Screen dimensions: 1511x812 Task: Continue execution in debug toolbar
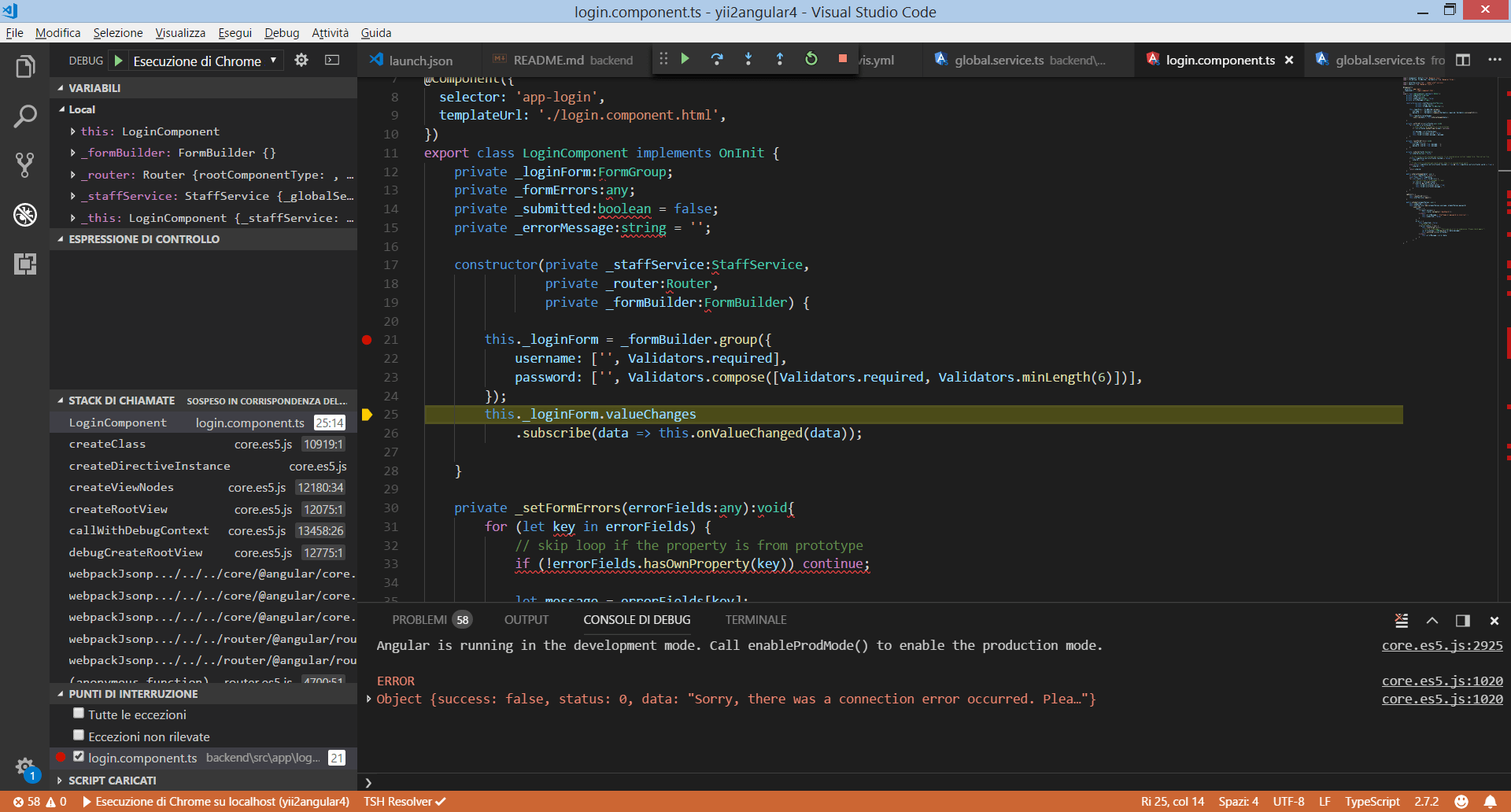[685, 59]
